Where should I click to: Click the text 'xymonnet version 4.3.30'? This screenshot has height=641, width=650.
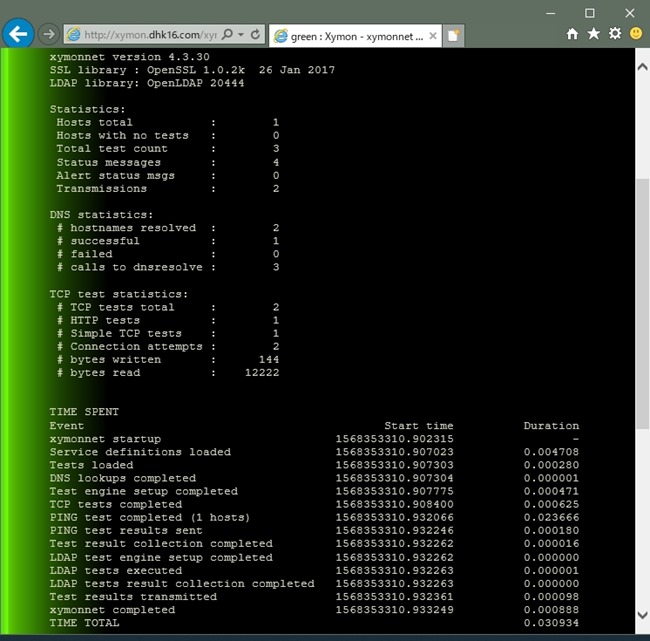point(129,57)
